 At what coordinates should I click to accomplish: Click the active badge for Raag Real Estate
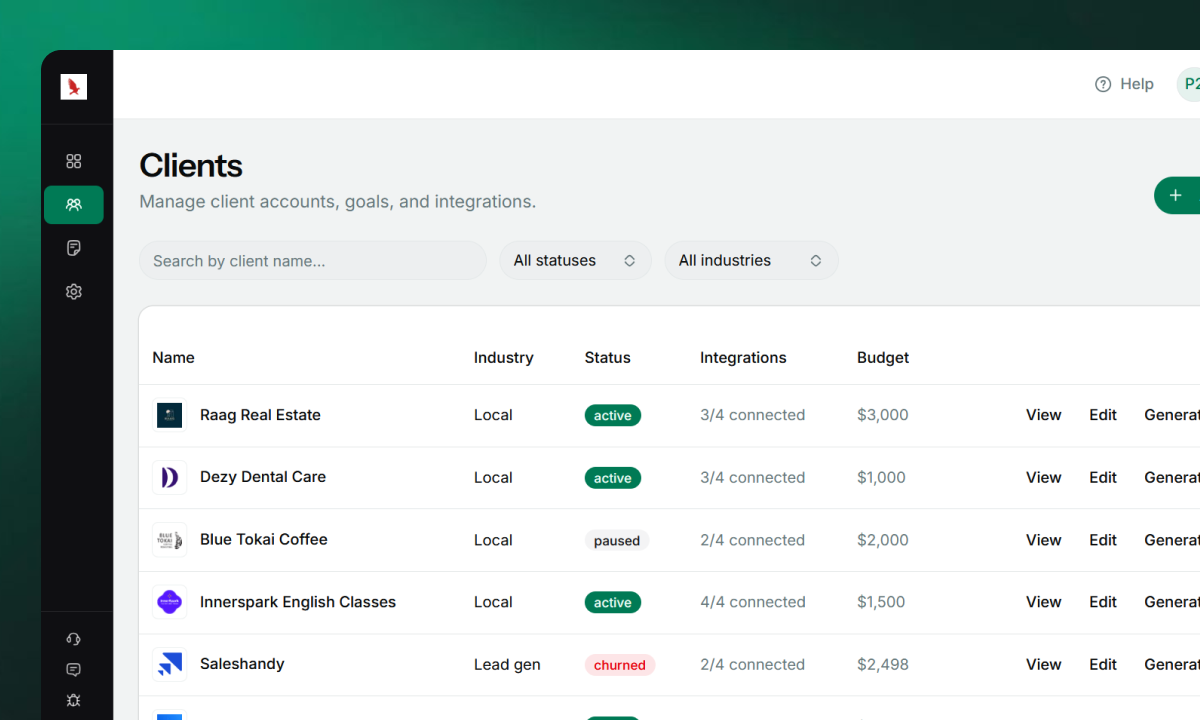coord(613,415)
